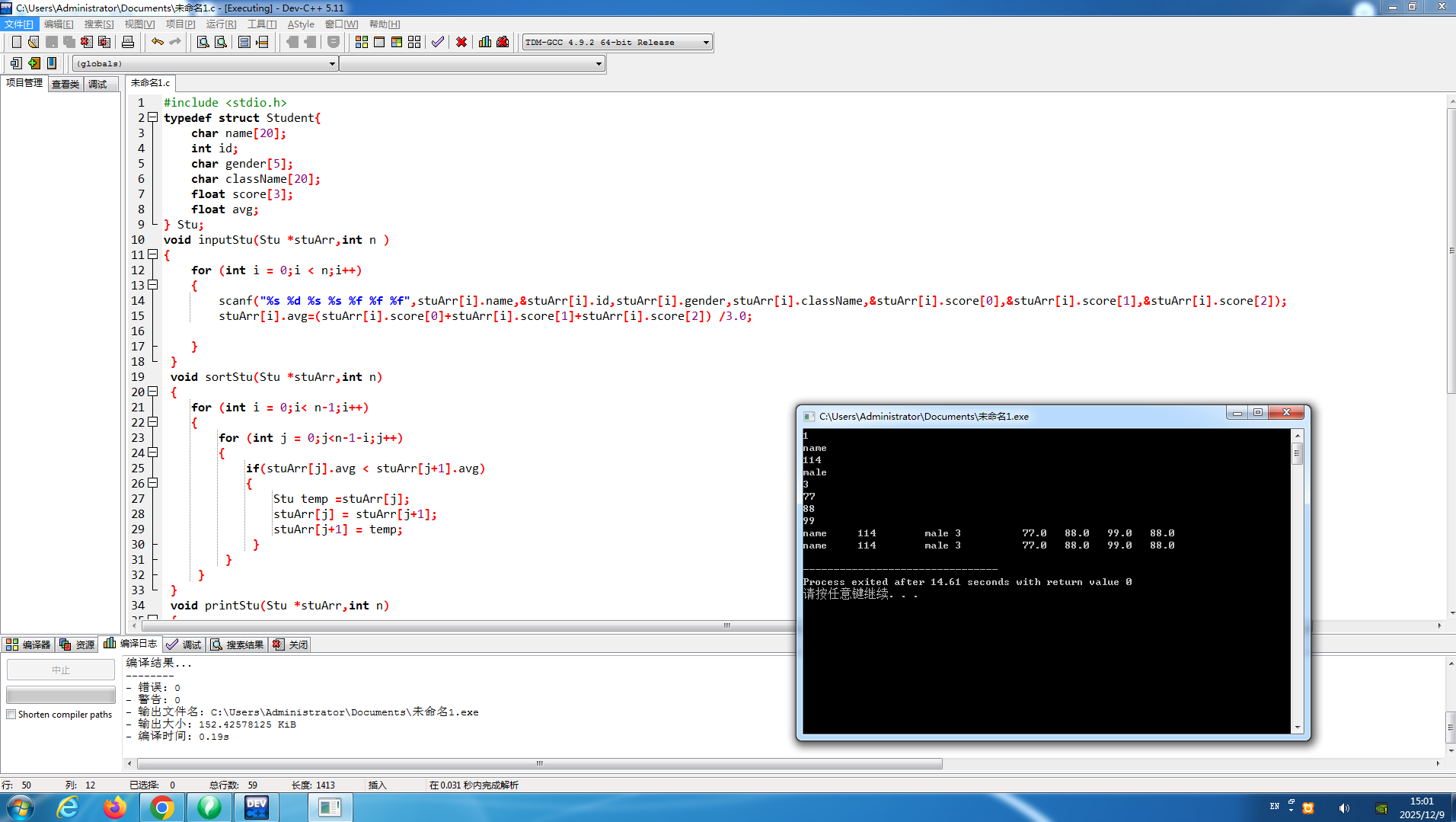Click the Rebuild All toolbar icon
The height and width of the screenshot is (822, 1456).
pyautogui.click(x=414, y=42)
